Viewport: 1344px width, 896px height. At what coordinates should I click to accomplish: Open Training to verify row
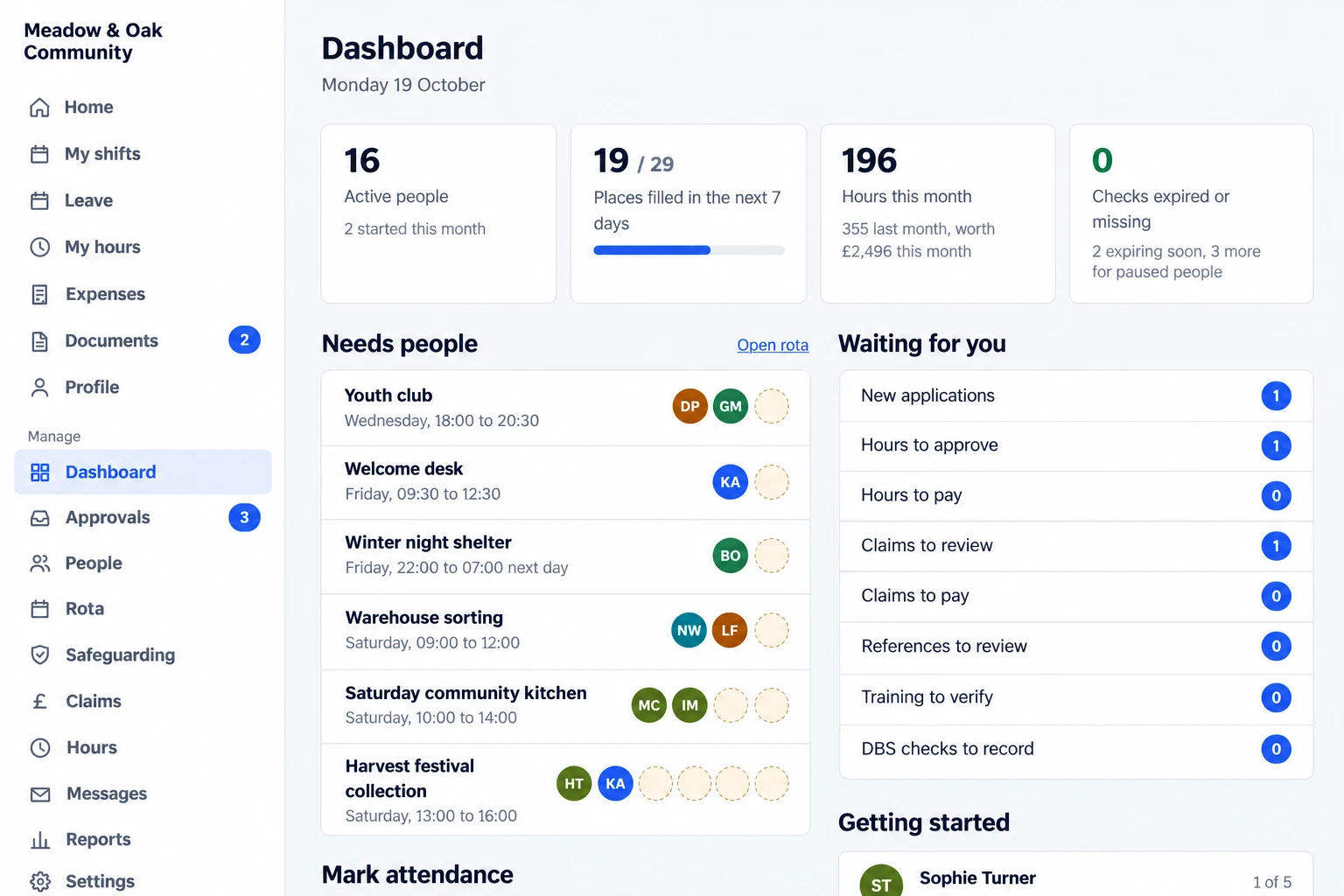1076,697
